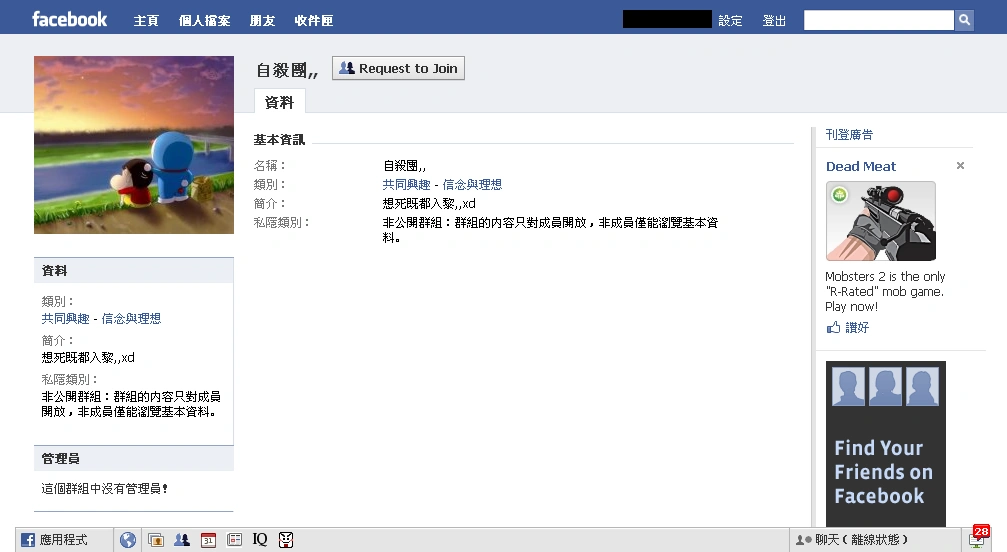Open notifications icon showing 28
This screenshot has width=1007, height=552.
click(x=978, y=538)
